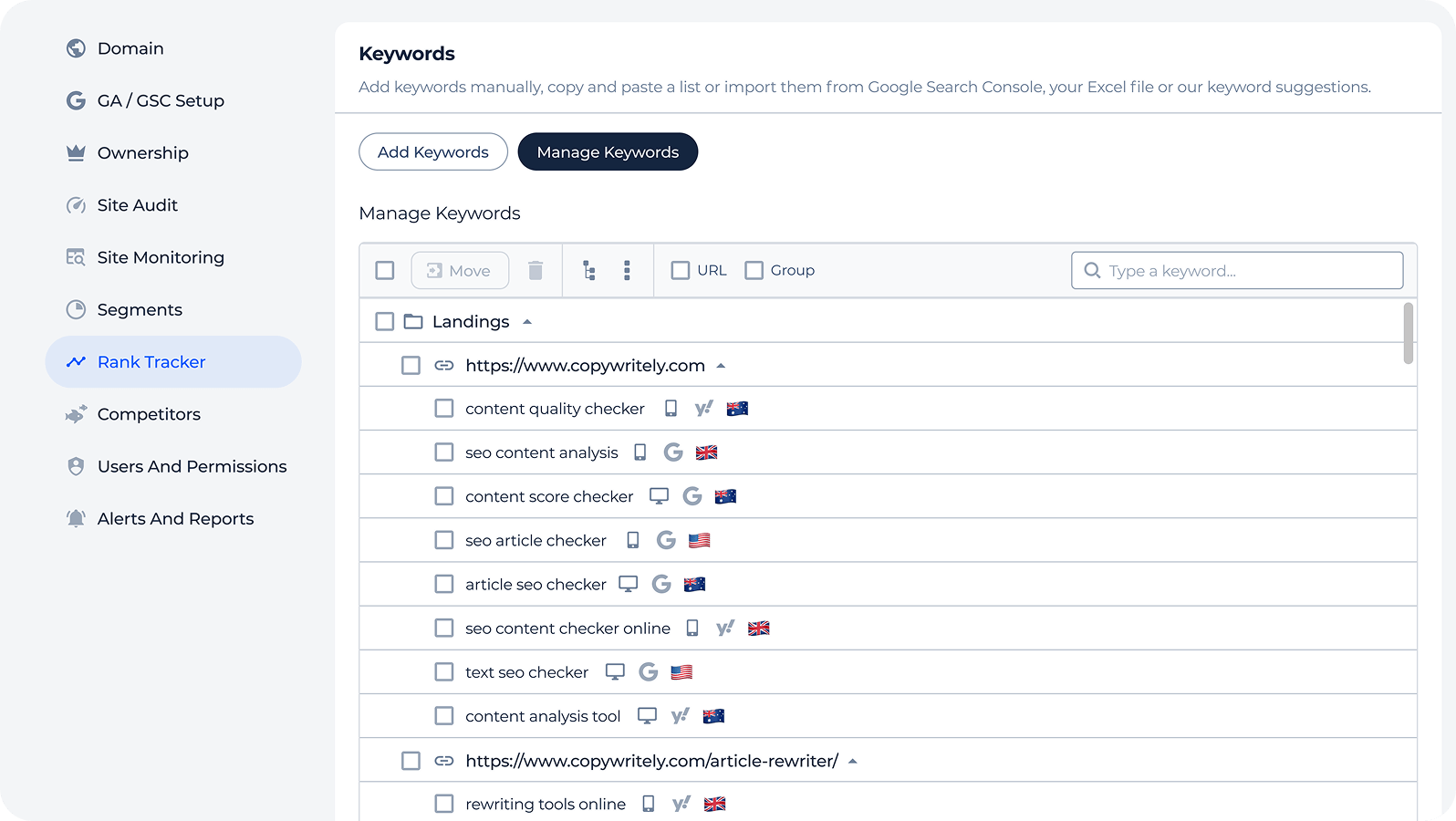Image resolution: width=1456 pixels, height=821 pixels.
Task: Focus the Type a keyword search field
Action: point(1237,270)
